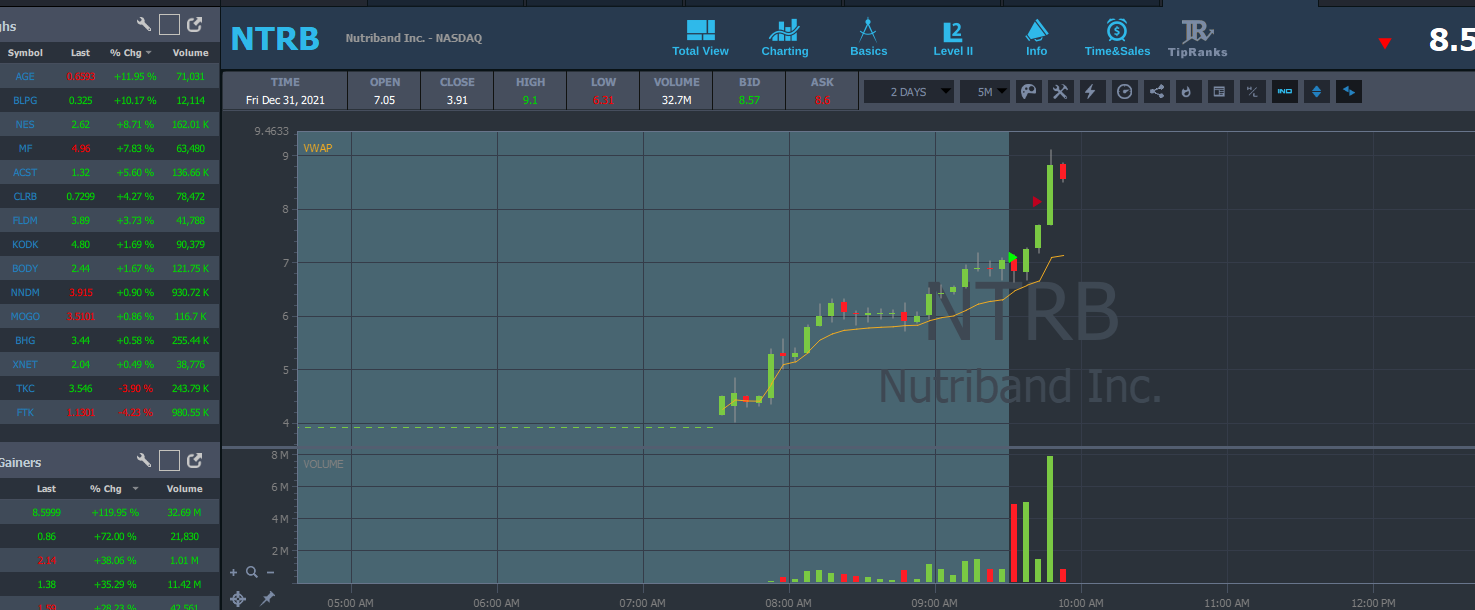Open the Level II view
This screenshot has width=1475, height=610.
tap(953, 39)
